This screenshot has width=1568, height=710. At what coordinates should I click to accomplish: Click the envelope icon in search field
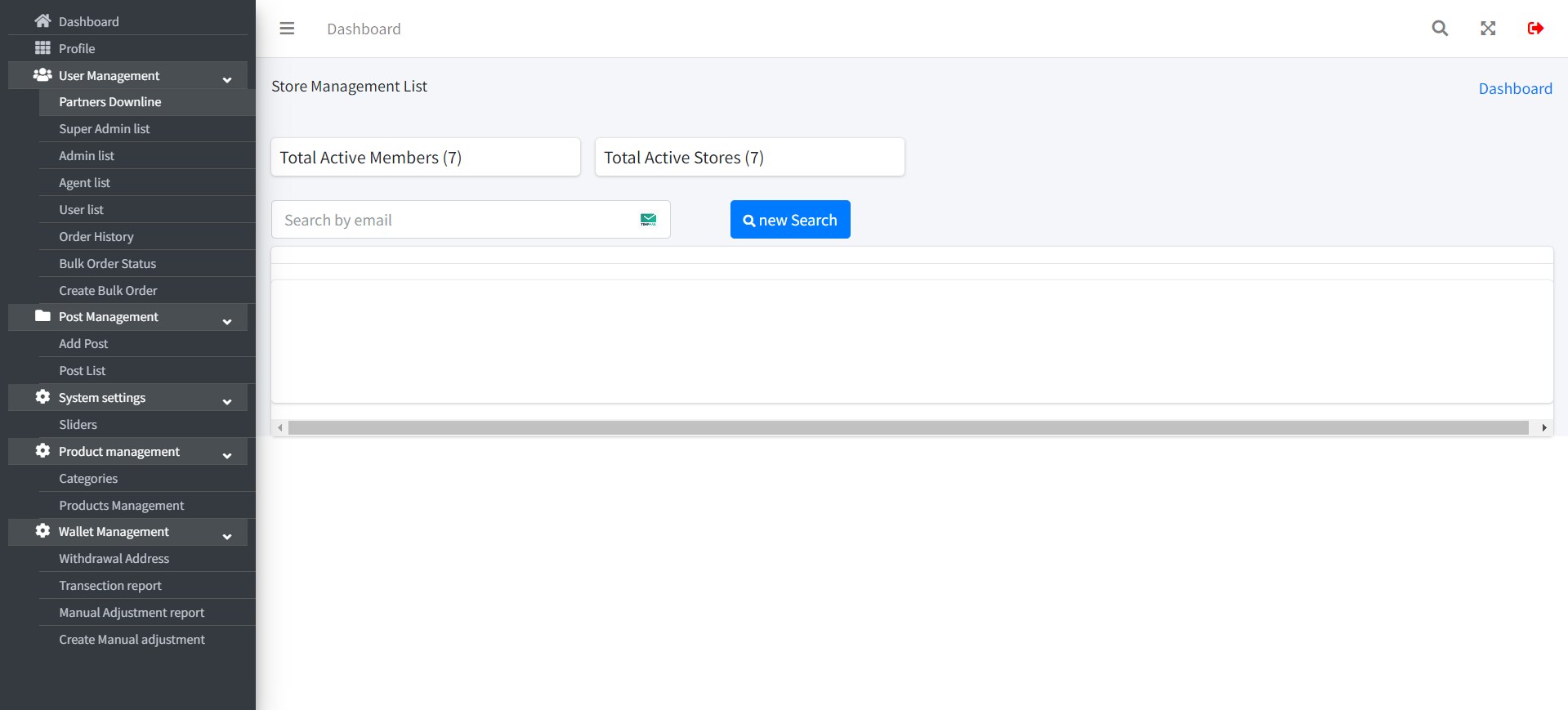[648, 220]
